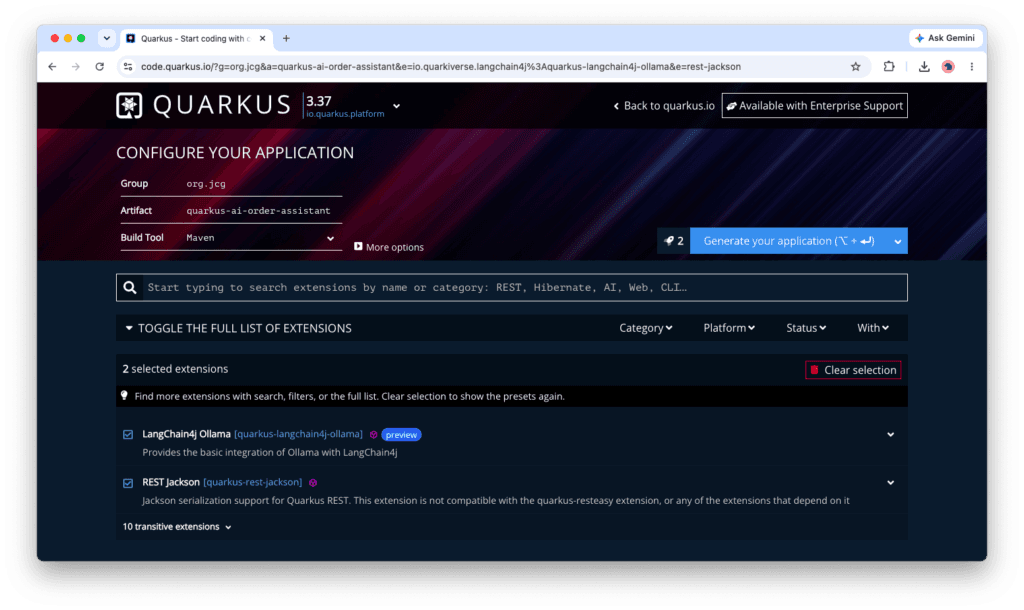Click the Quarkus logo icon
Image resolution: width=1024 pixels, height=610 pixels.
click(129, 105)
